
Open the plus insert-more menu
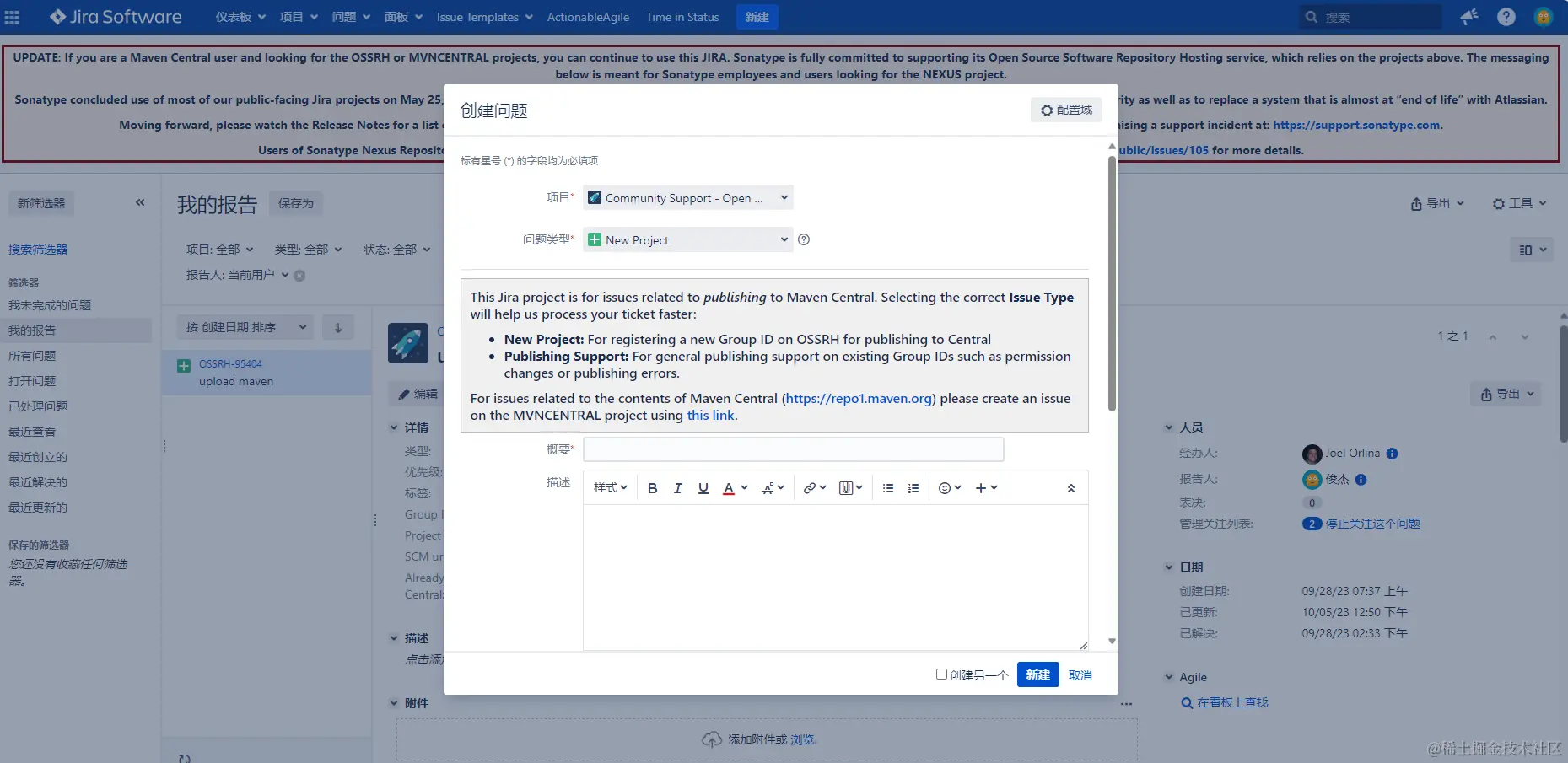[986, 488]
